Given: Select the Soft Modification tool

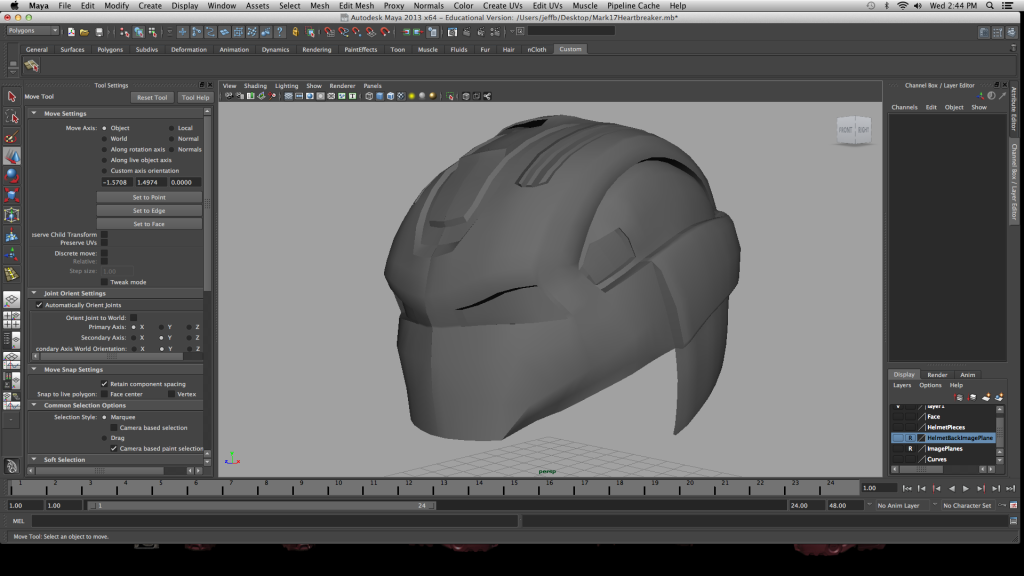Looking at the screenshot, I should point(12,235).
